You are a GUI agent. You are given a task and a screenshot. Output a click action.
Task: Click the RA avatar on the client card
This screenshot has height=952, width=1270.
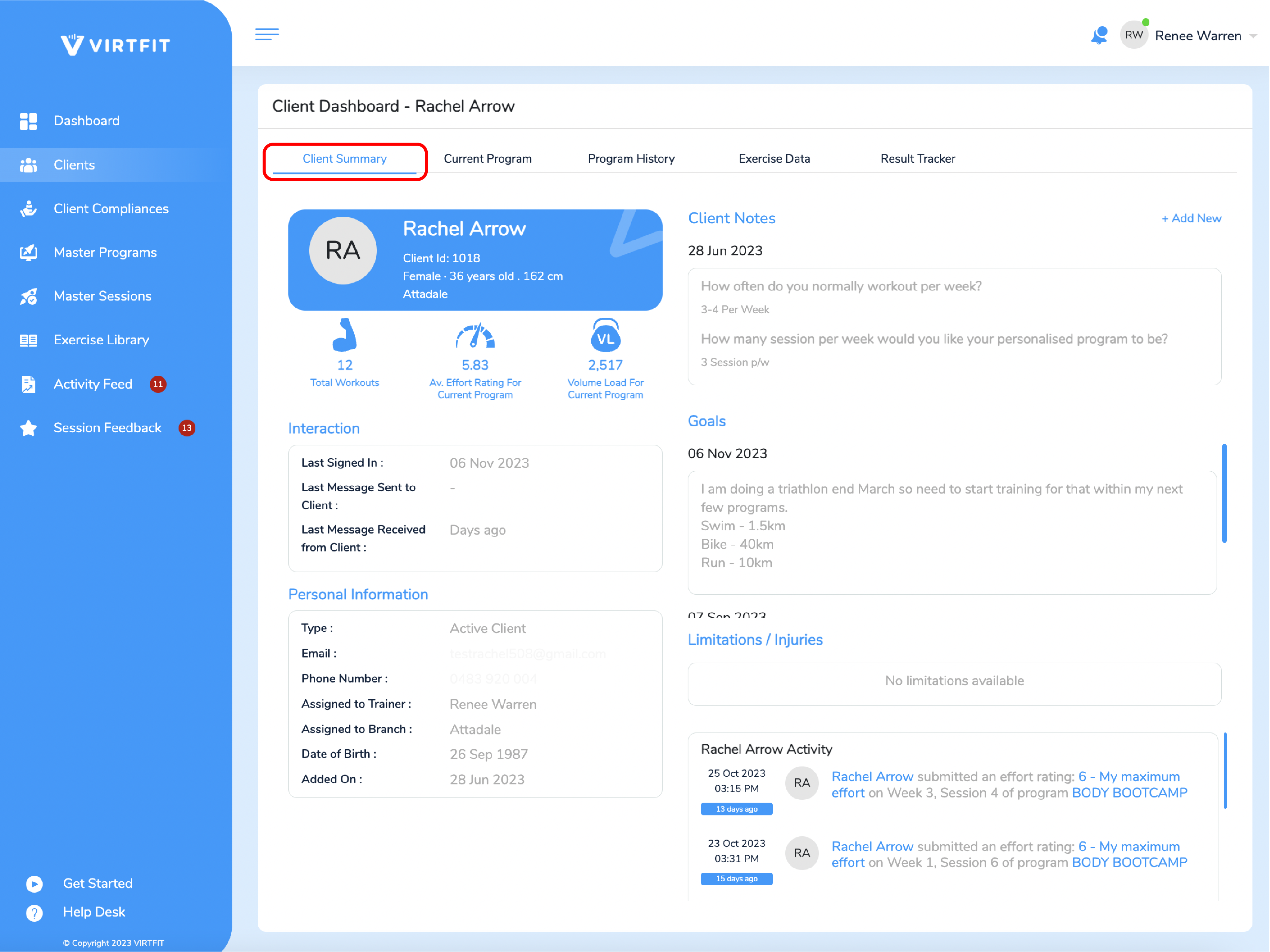pos(343,251)
